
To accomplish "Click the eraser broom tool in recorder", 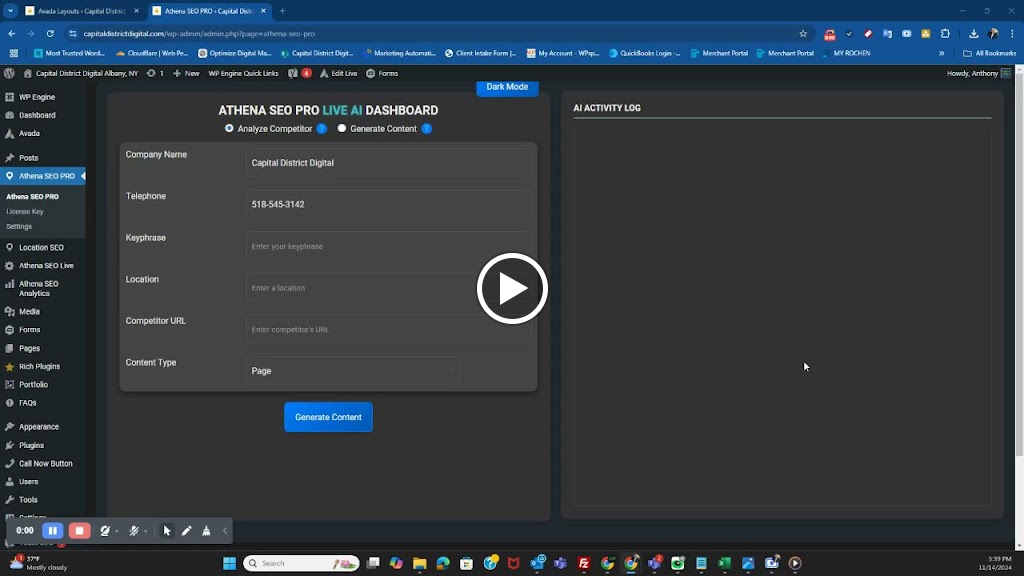I will coord(206,531).
